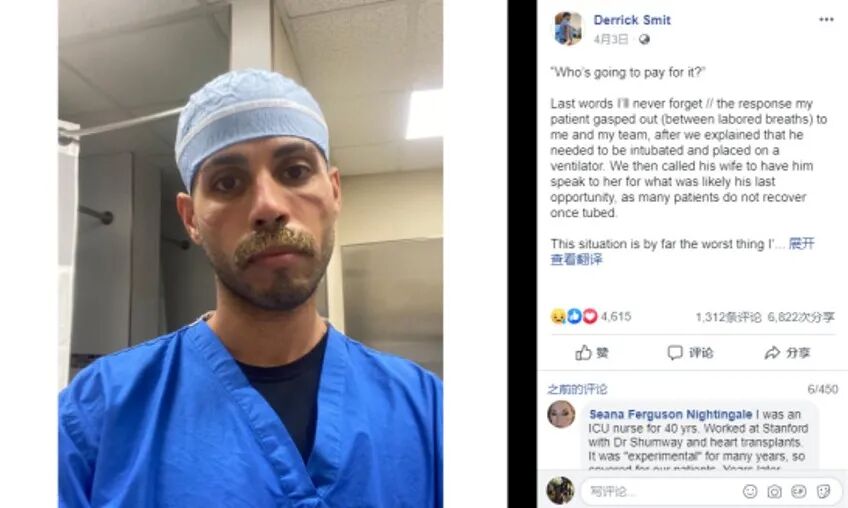The width and height of the screenshot is (848, 508).
Task: Open the sad reaction emoji list
Action: click(558, 316)
